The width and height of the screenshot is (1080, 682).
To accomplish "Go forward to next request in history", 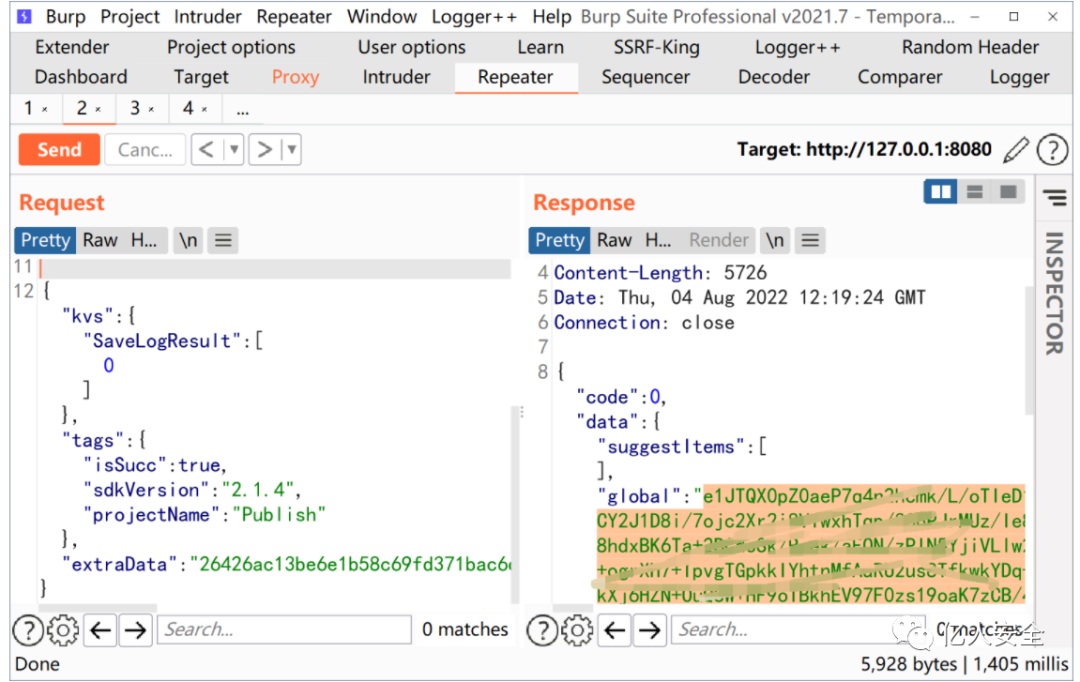I will 264,149.
